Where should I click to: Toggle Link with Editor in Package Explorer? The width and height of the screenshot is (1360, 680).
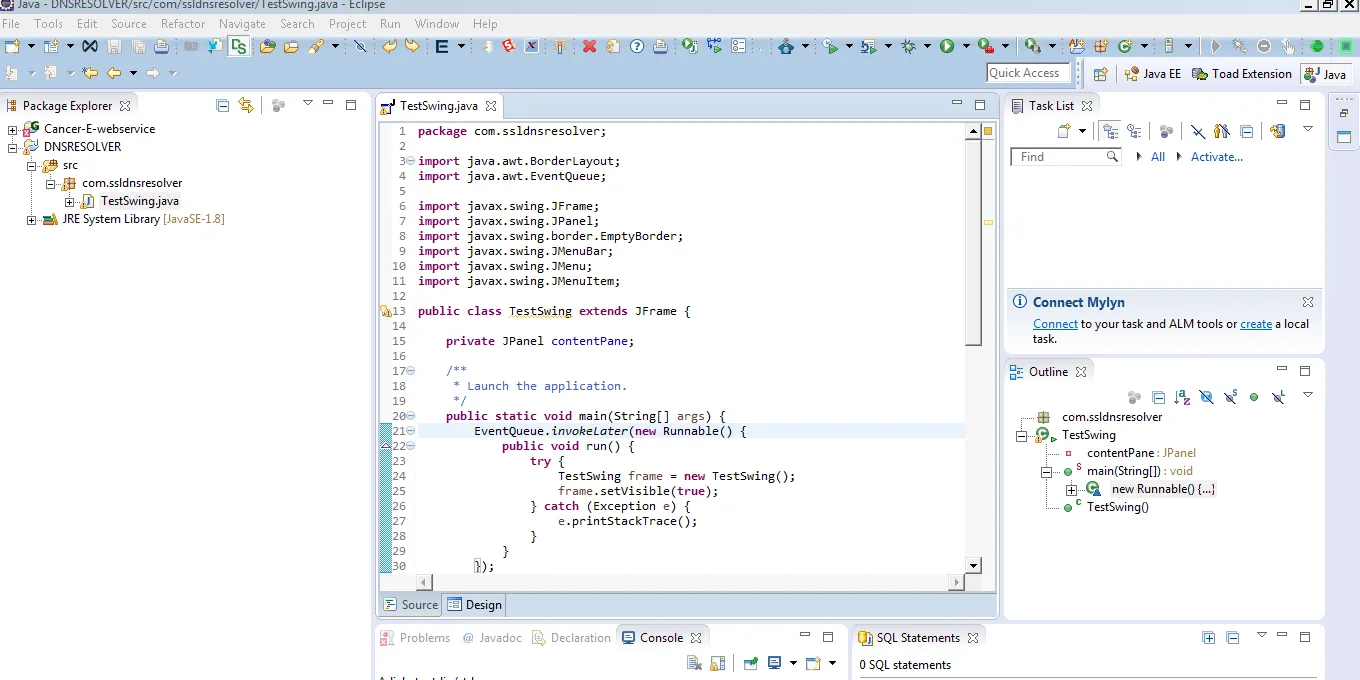pos(246,105)
